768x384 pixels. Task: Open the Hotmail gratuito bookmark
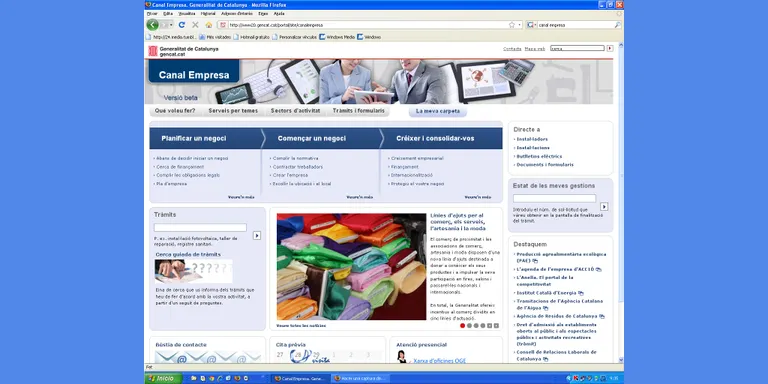click(x=251, y=37)
